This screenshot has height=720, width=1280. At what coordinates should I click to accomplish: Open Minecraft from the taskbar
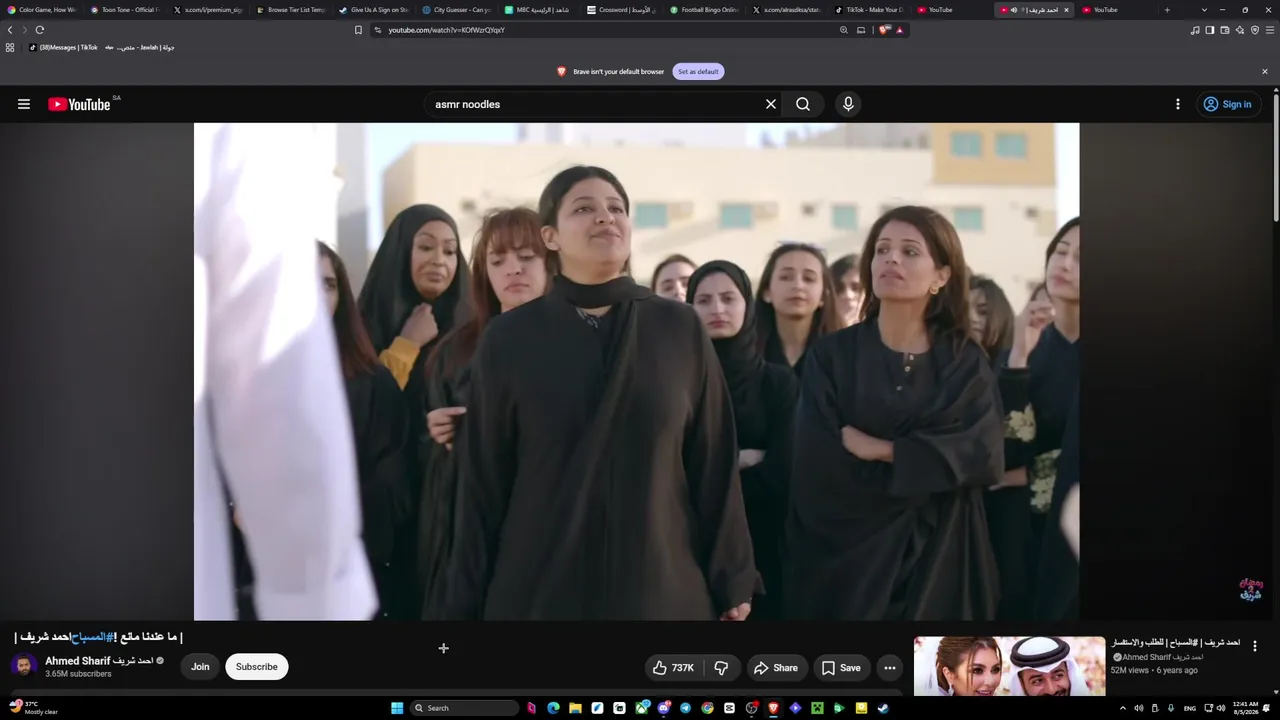click(x=817, y=708)
